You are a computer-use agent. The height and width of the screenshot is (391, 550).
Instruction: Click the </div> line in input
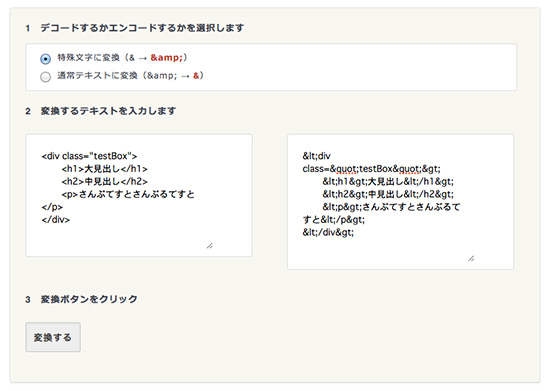tap(56, 220)
